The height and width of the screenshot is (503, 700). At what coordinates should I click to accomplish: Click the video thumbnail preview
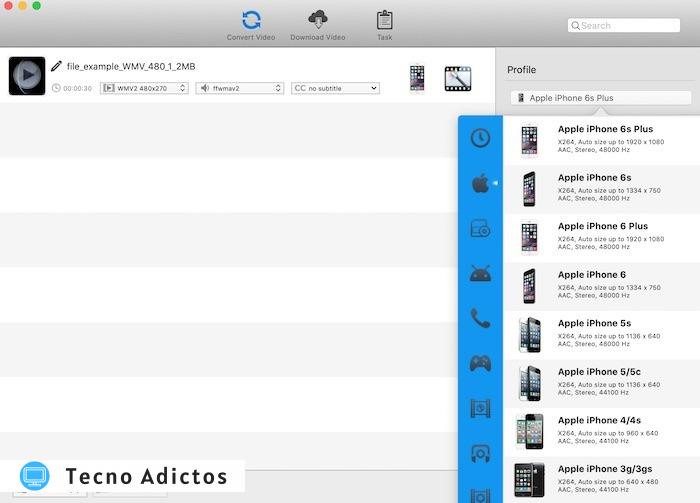click(27, 76)
